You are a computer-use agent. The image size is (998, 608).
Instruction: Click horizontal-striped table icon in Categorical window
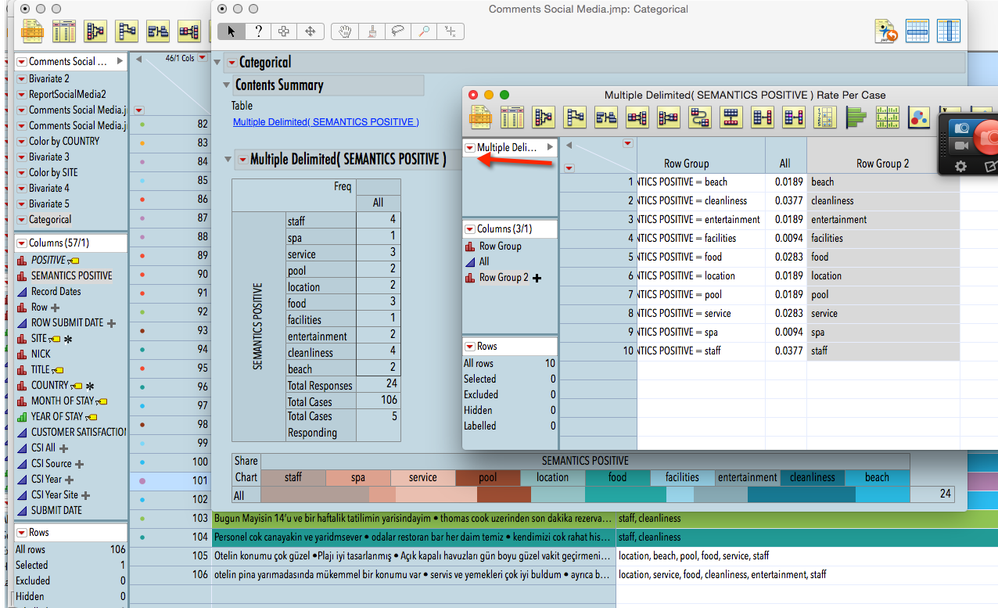917,31
